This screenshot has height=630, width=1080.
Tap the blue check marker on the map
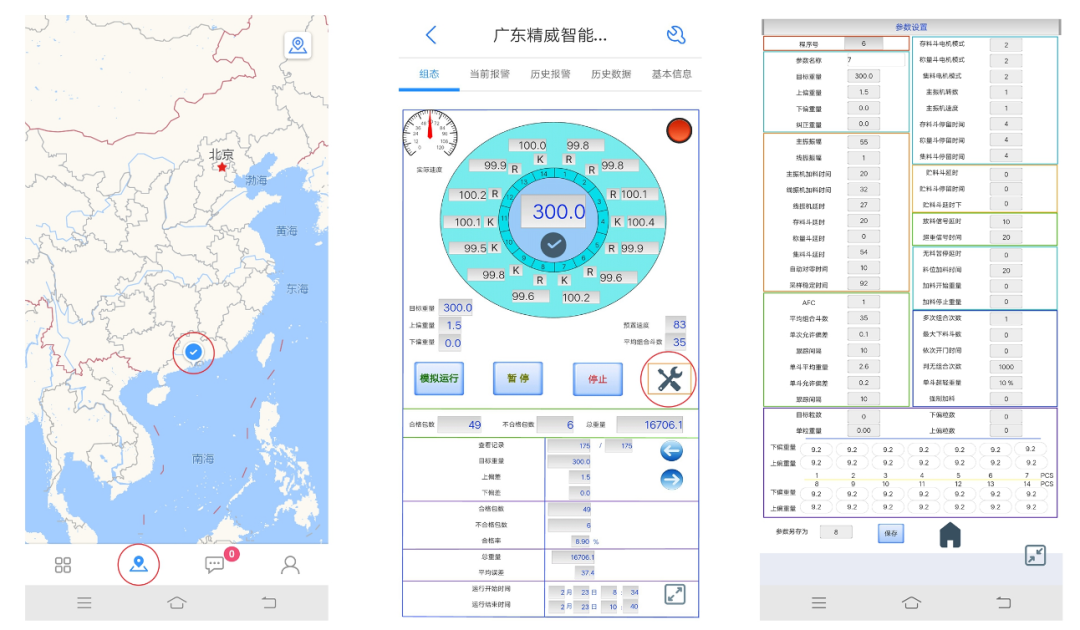(194, 352)
